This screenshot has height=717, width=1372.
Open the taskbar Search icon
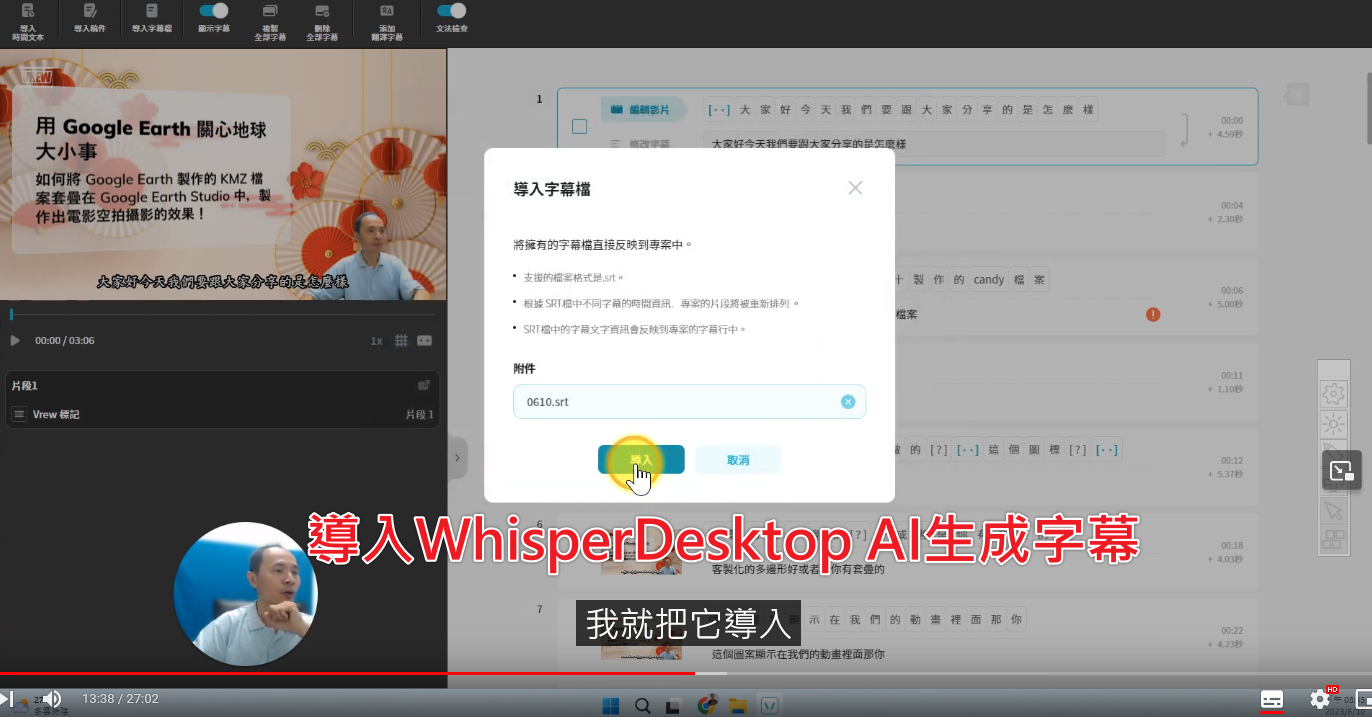[x=642, y=706]
